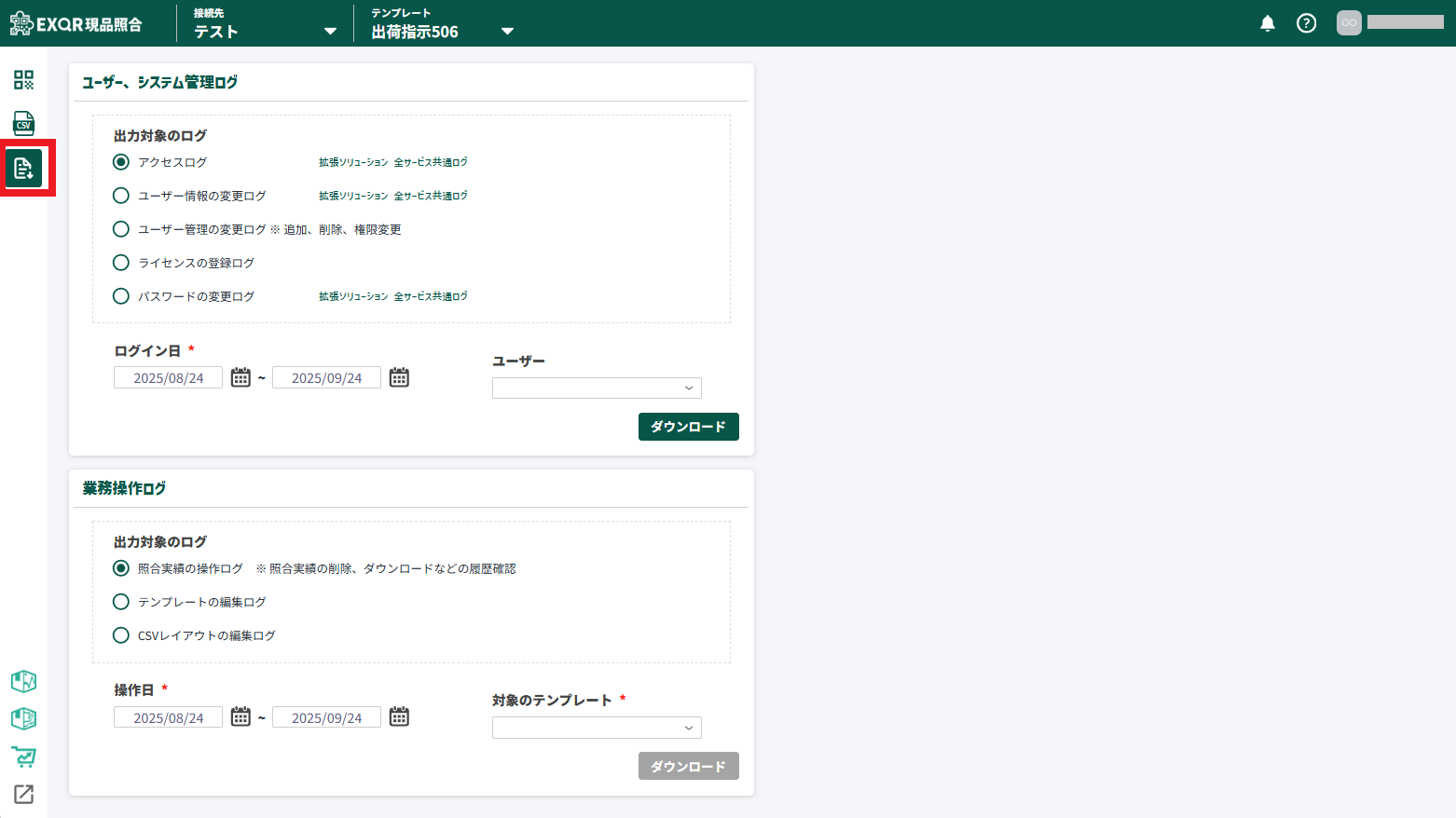
Task: Select テンプレートの編集ログ radio button
Action: tap(121, 602)
